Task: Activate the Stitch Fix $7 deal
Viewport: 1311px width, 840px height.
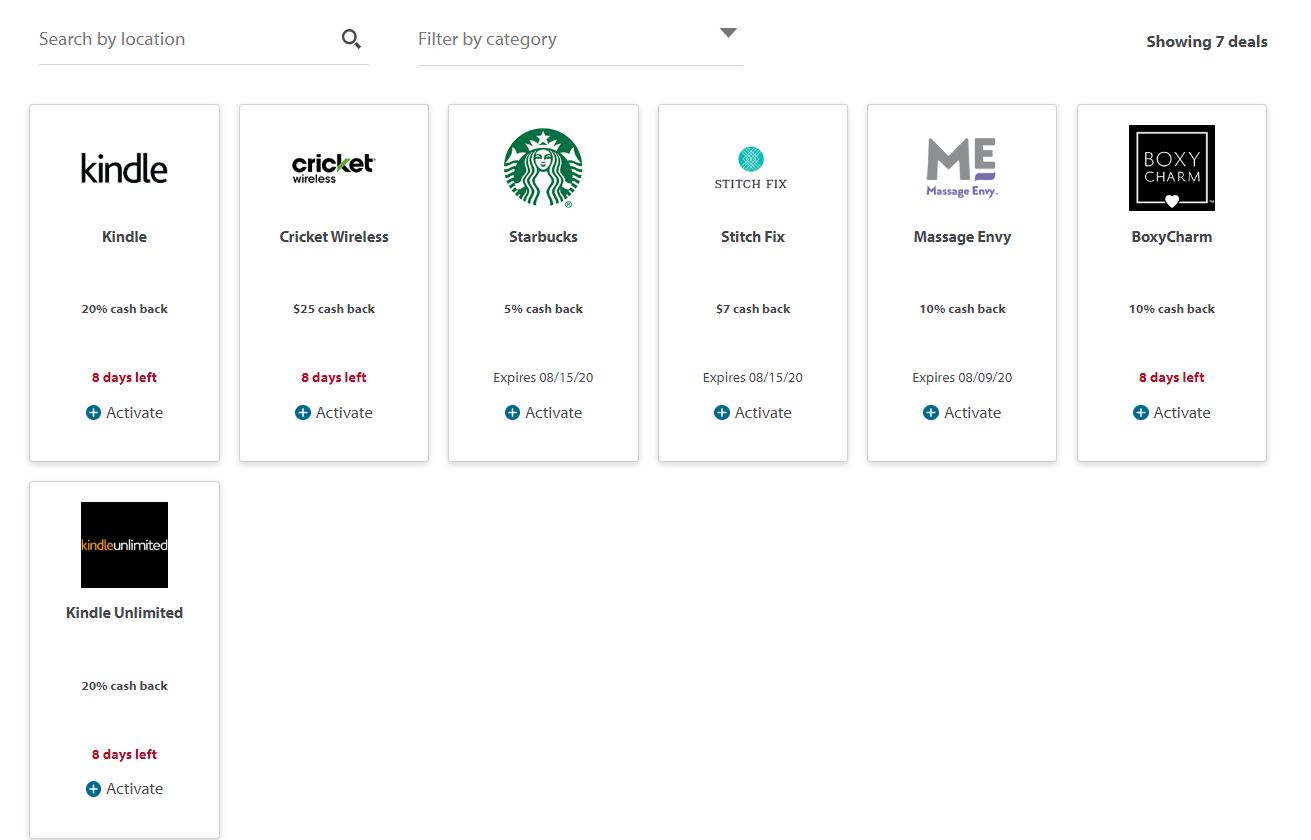Action: pyautogui.click(x=752, y=412)
